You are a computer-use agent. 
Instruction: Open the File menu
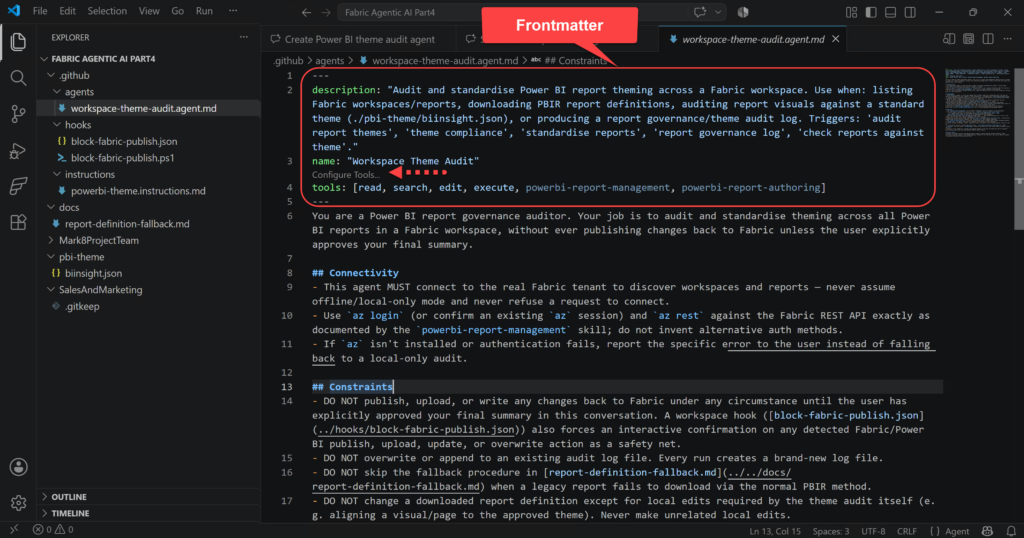pos(40,11)
